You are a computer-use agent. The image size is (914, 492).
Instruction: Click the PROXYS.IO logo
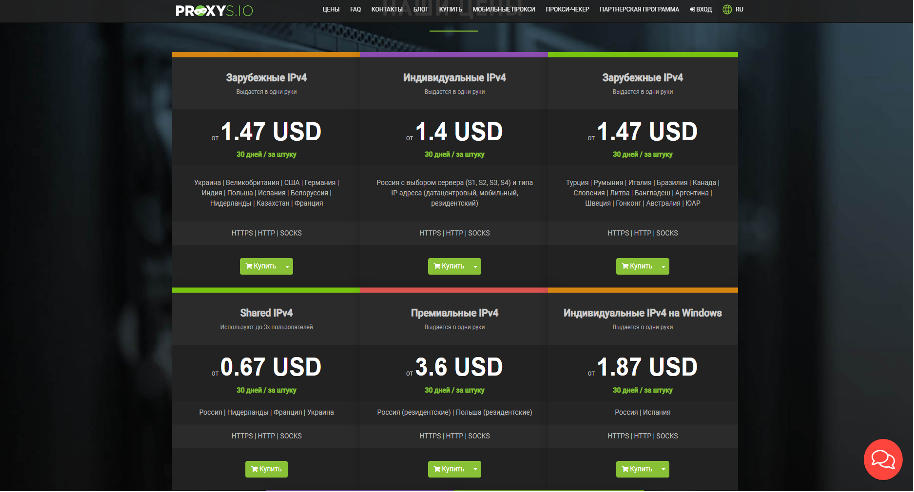pyautogui.click(x=214, y=10)
